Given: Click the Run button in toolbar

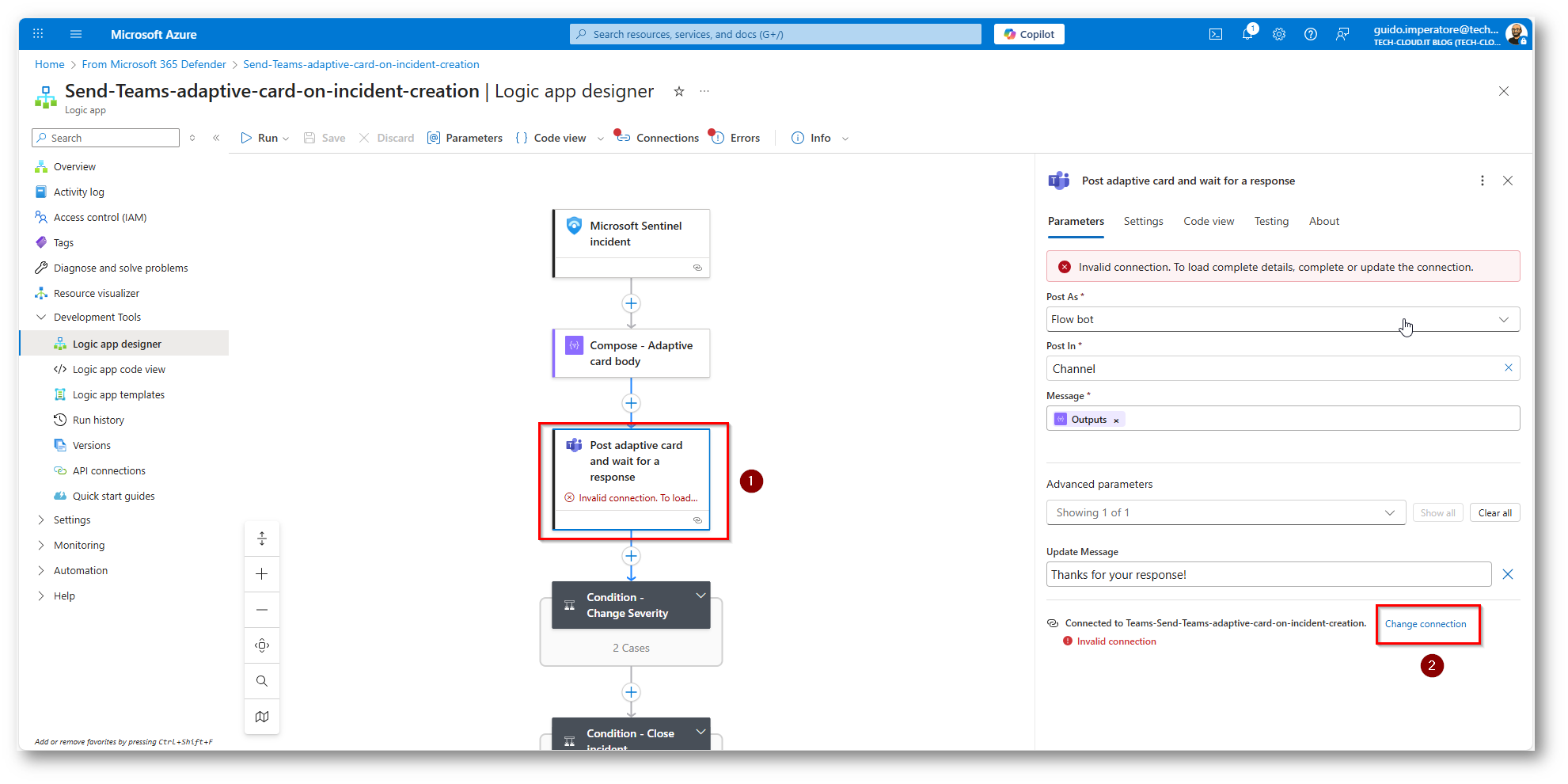Looking at the screenshot, I should pos(260,138).
